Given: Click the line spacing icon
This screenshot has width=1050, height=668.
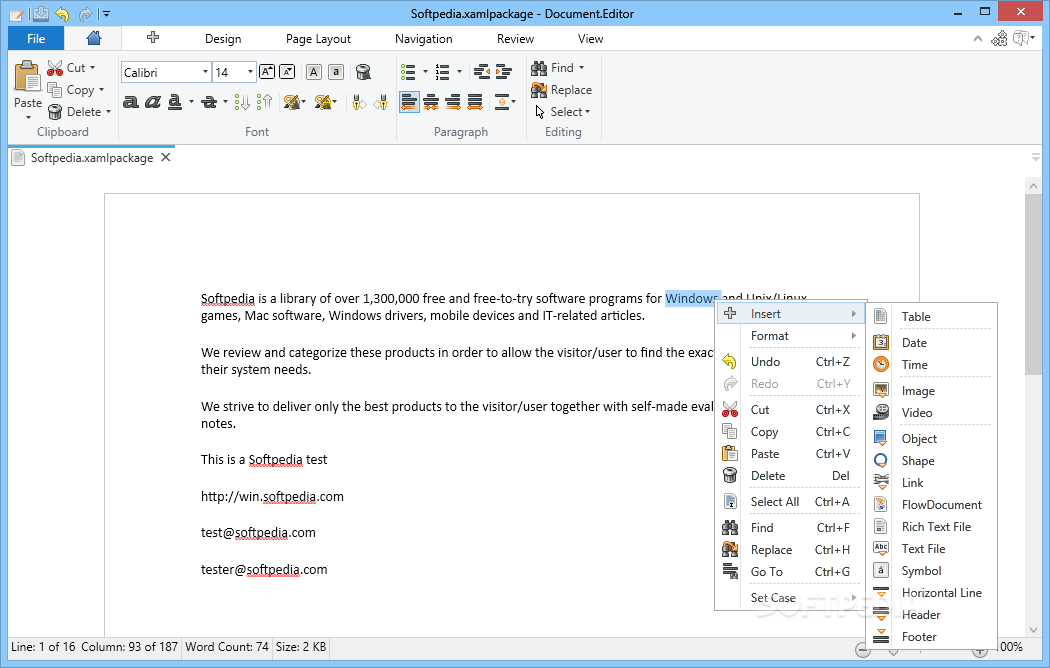Looking at the screenshot, I should click(x=502, y=102).
